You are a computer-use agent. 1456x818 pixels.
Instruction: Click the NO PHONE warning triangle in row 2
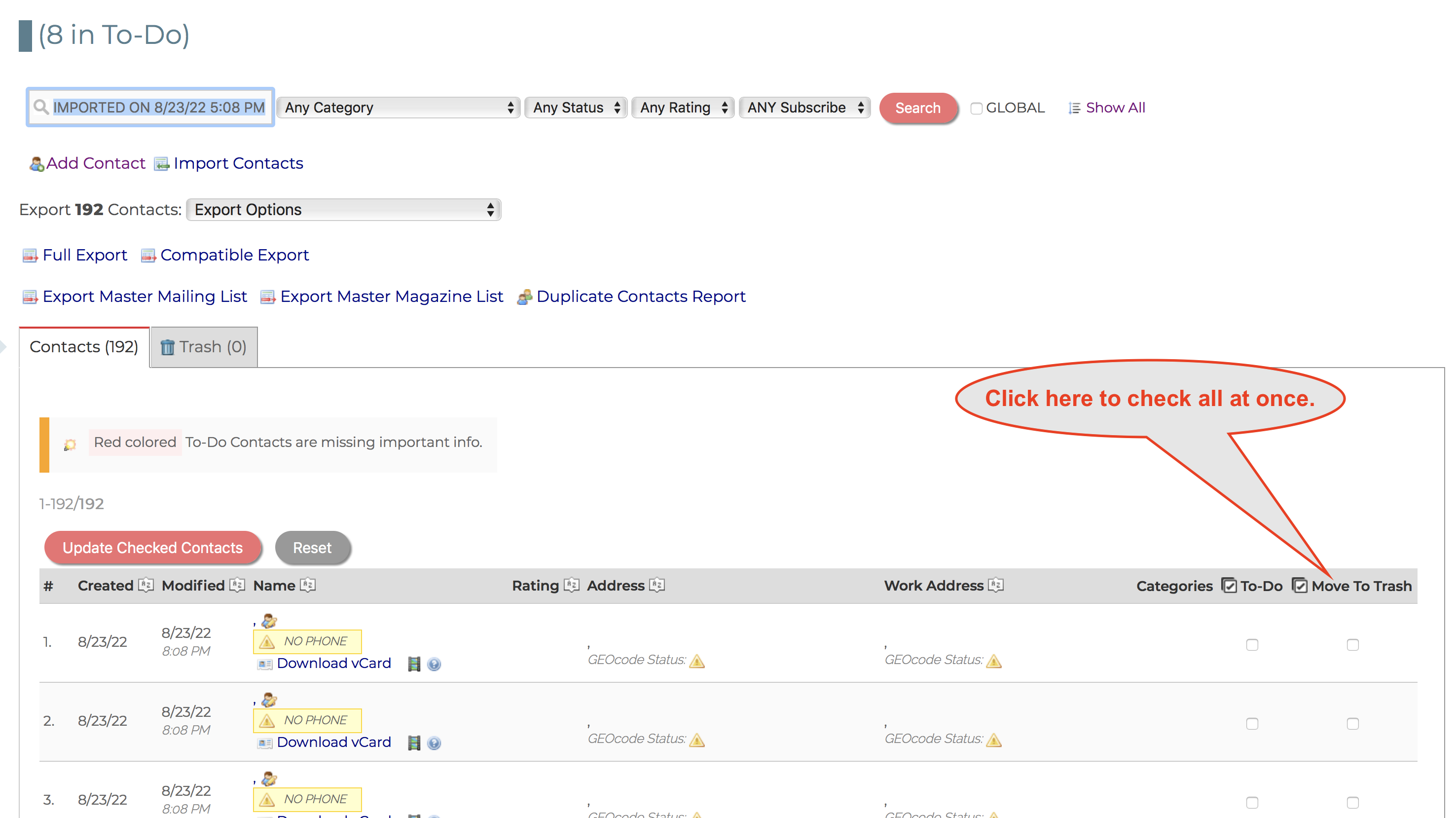pyautogui.click(x=266, y=720)
